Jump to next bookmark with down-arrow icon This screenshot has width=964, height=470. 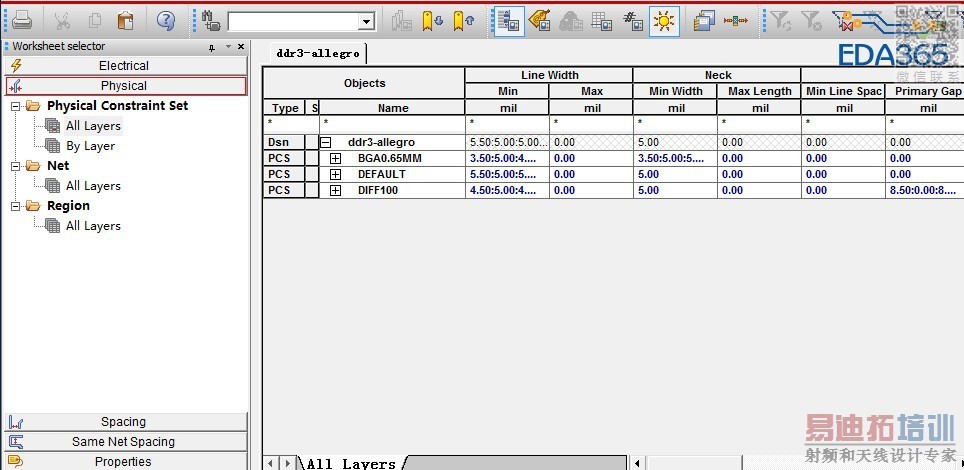432,21
